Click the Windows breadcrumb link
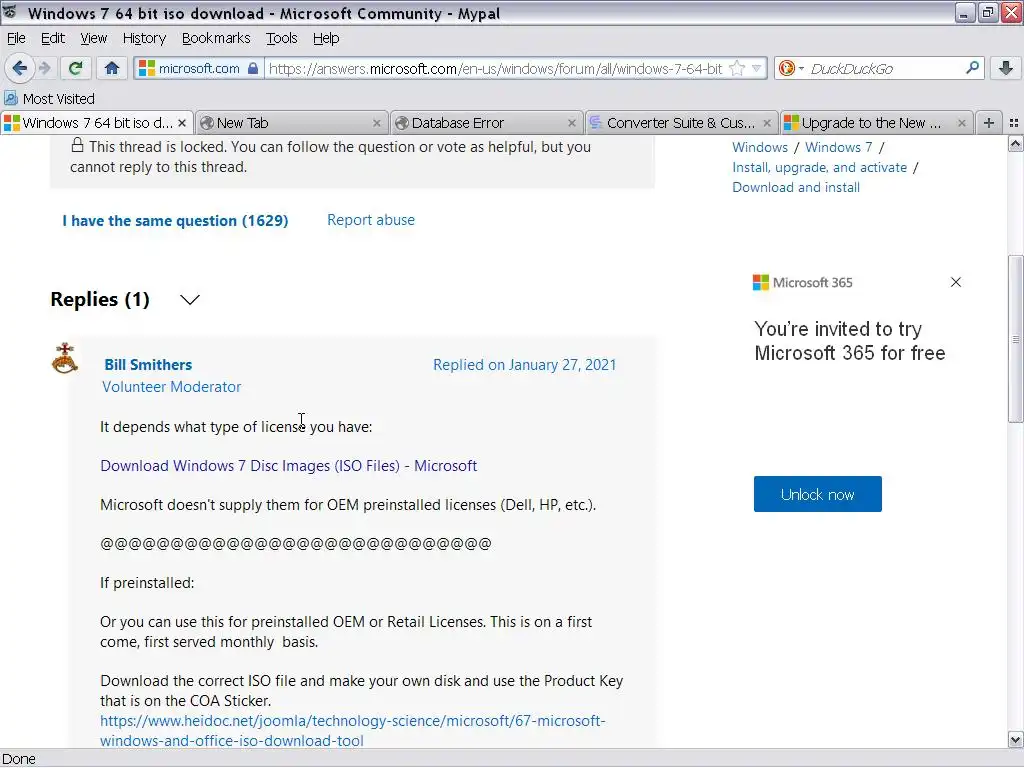Viewport: 1024px width, 768px height. [x=760, y=148]
